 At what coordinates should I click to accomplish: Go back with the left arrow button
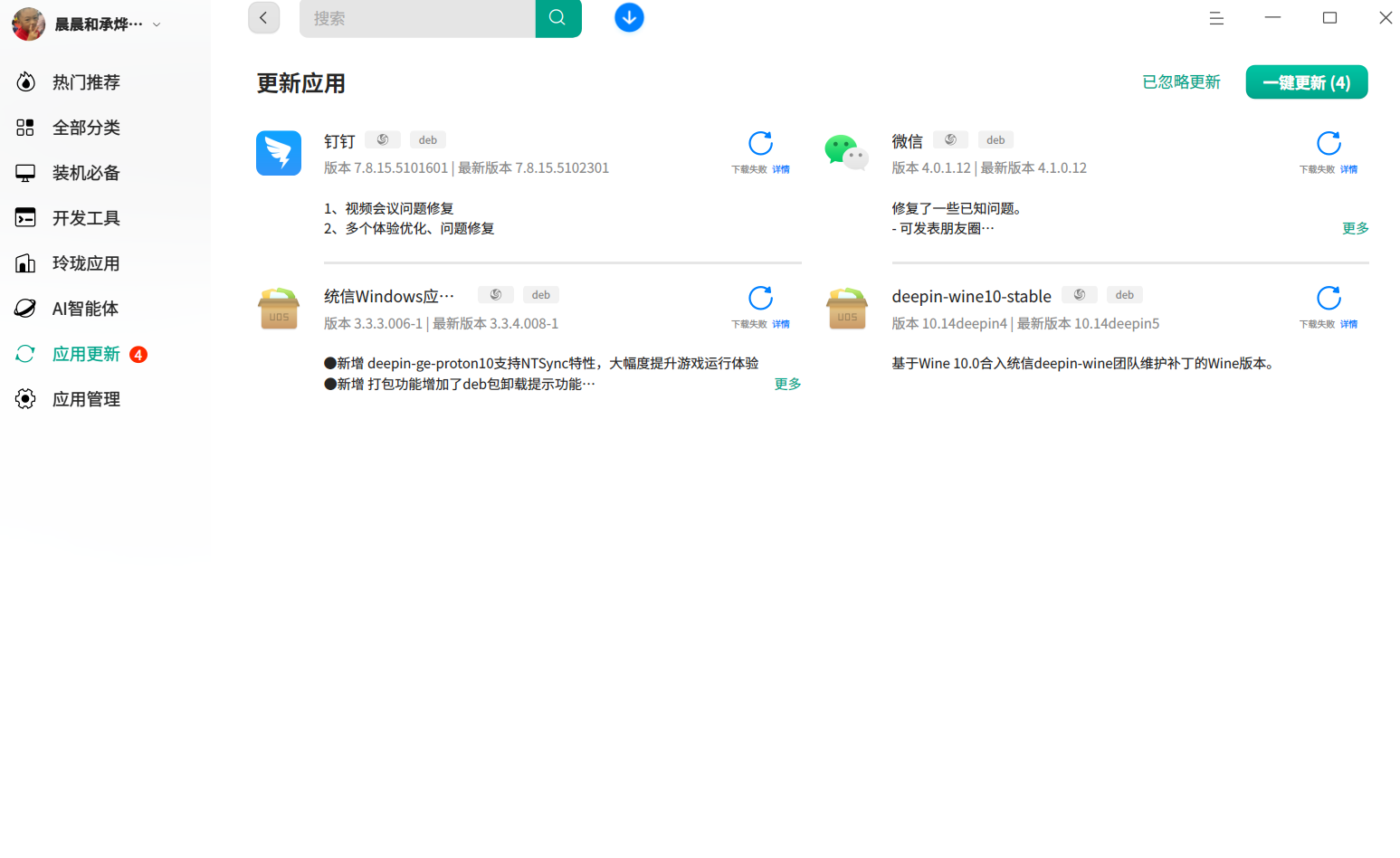[x=264, y=18]
